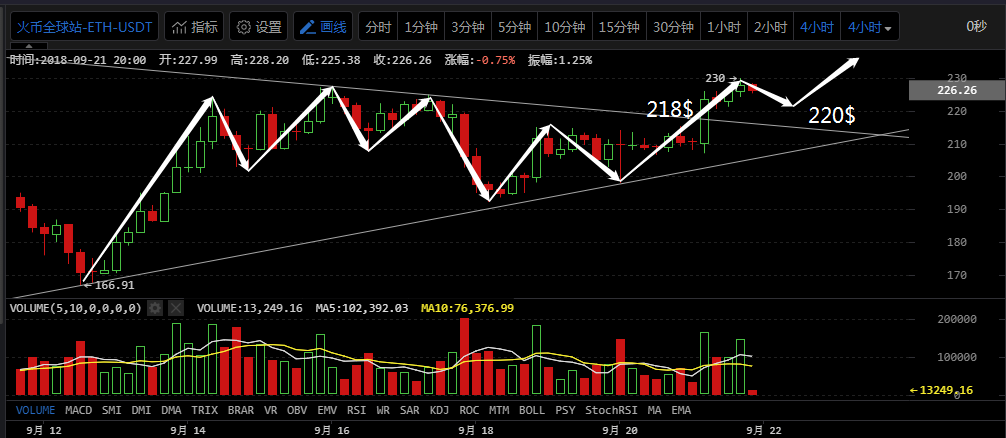Viewport: 1006px width, 438px height.
Task: Switch to 分时 time-sharing view
Action: point(377,27)
